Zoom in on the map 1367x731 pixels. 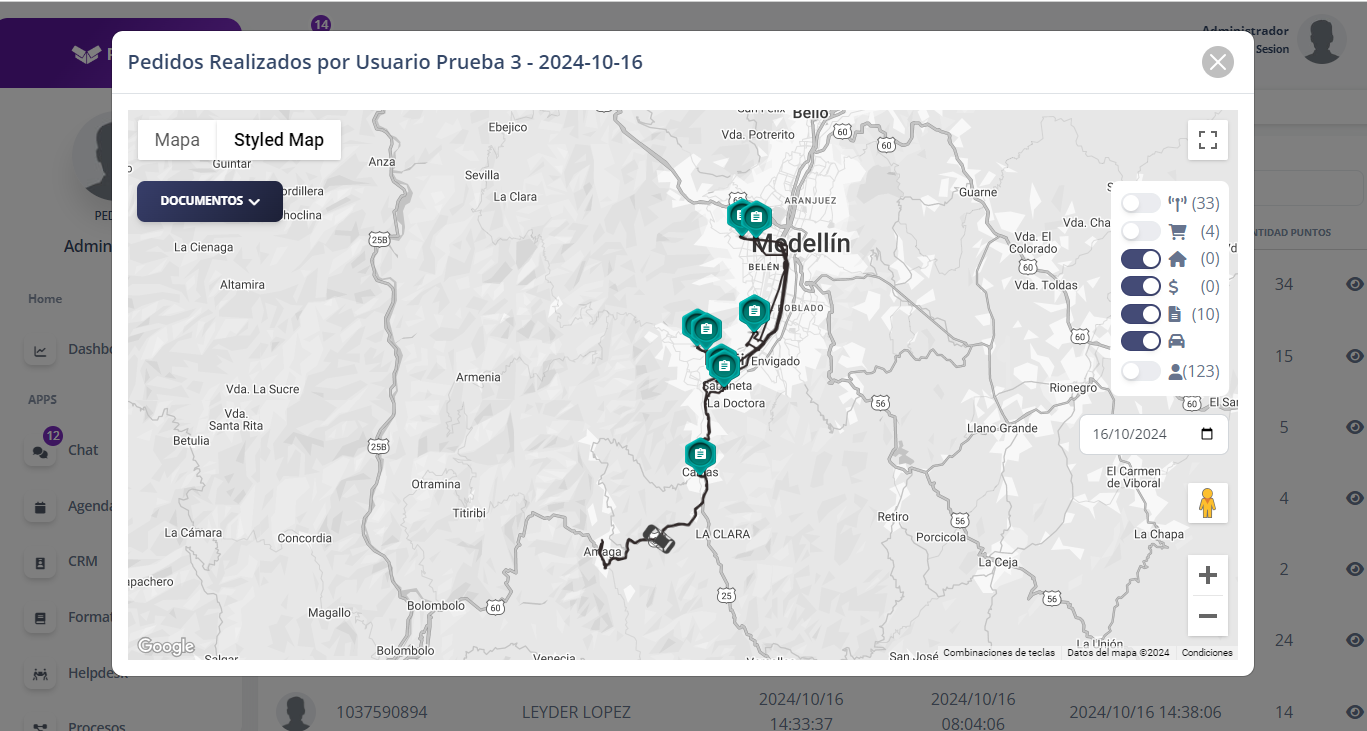click(x=1208, y=575)
